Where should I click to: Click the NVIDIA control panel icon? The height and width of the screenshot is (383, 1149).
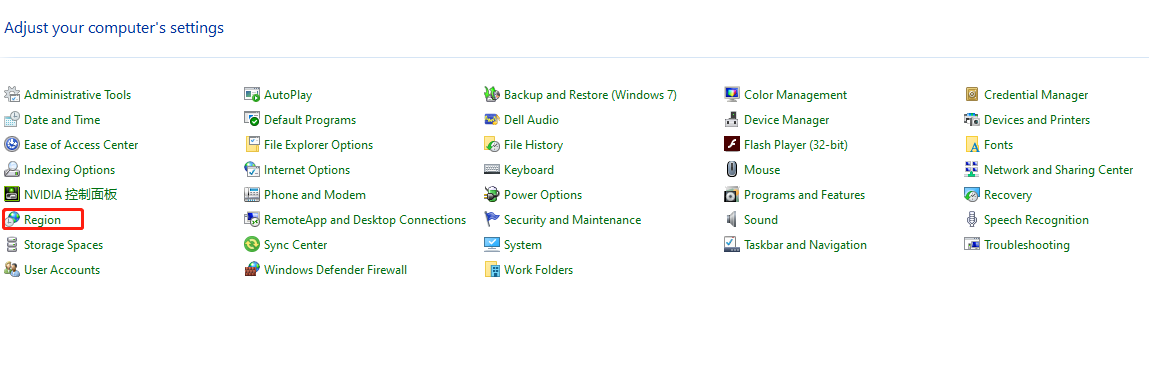12,194
